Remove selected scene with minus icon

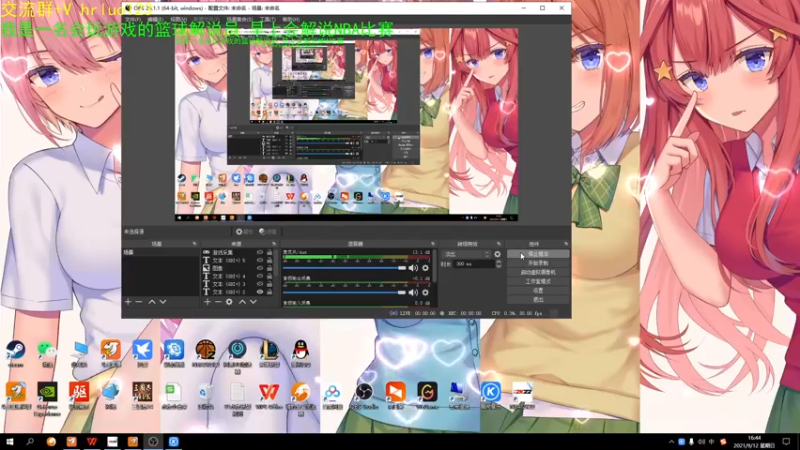coord(139,302)
